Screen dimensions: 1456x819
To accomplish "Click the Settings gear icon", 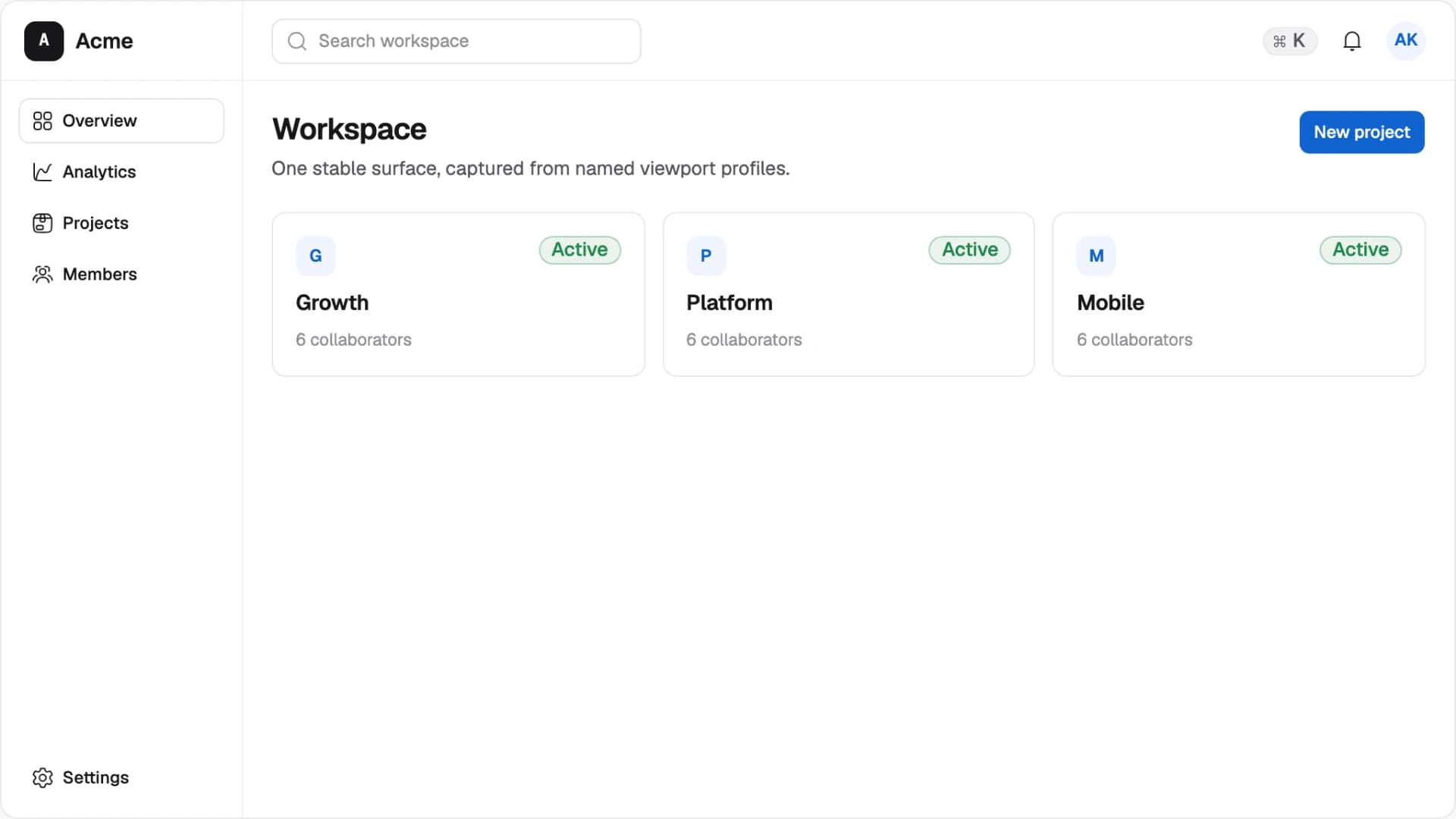I will 42,777.
